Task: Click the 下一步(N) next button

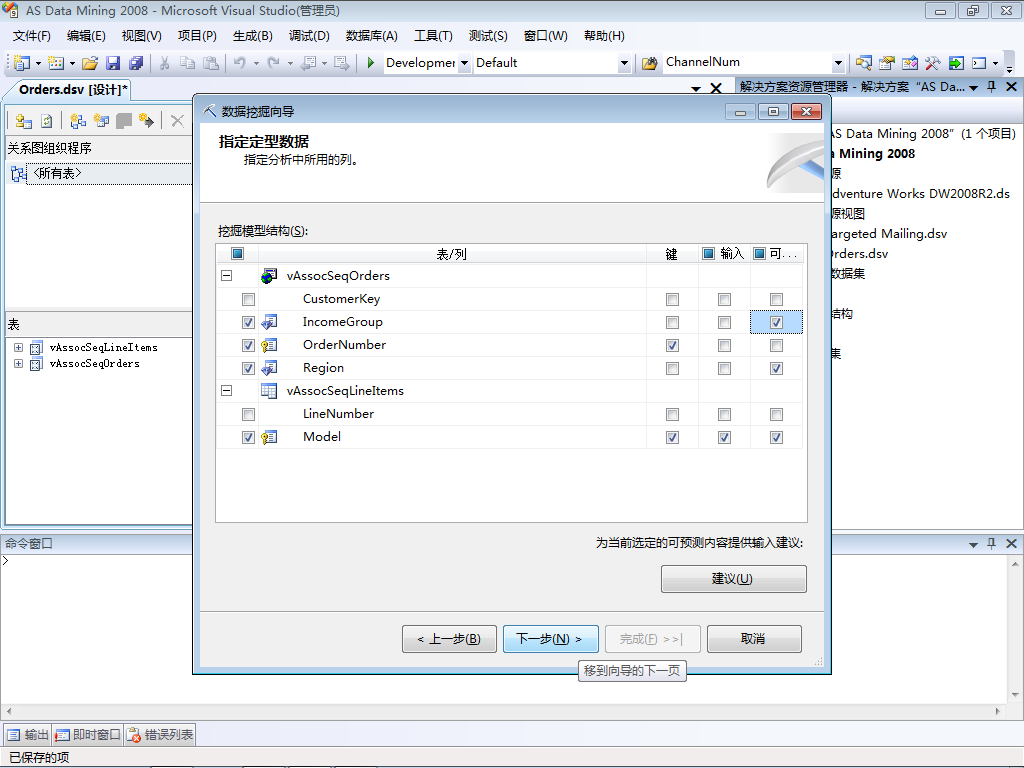Action: click(551, 639)
